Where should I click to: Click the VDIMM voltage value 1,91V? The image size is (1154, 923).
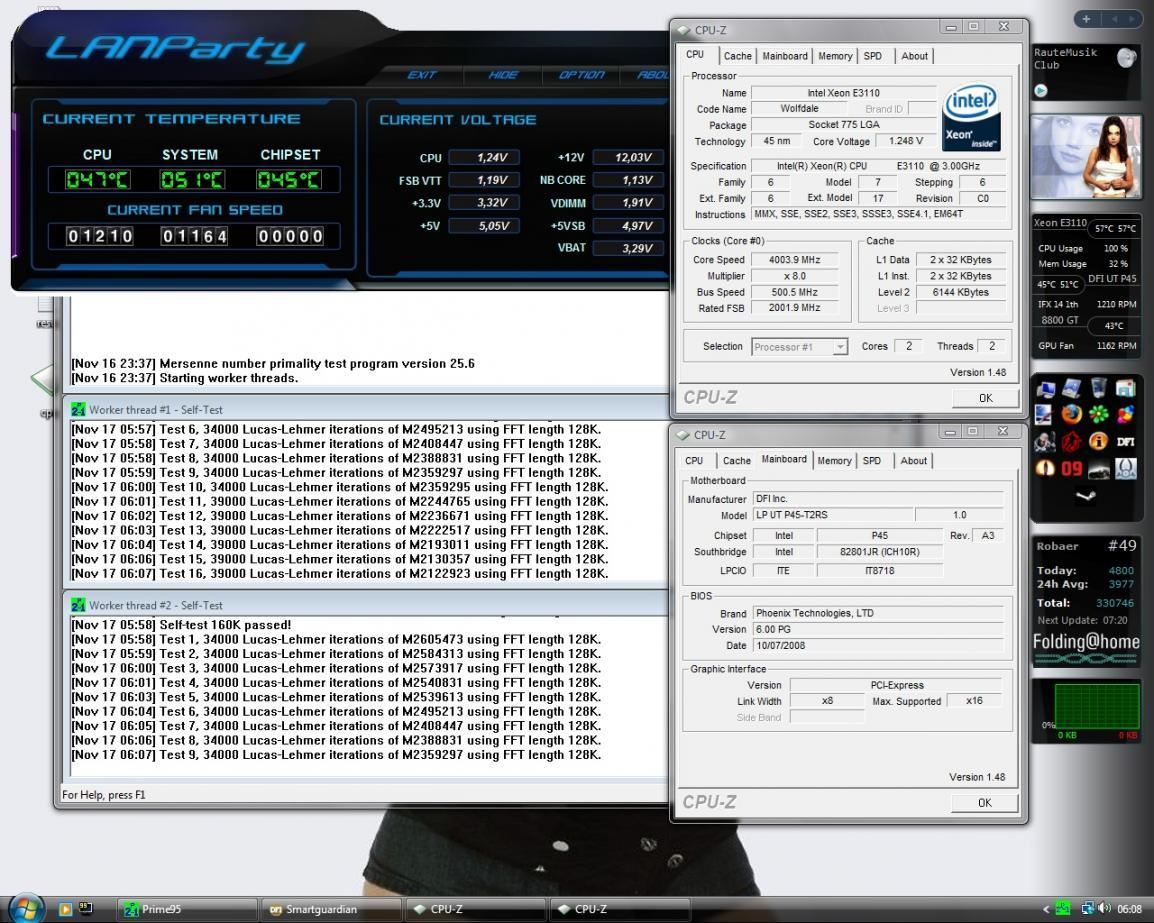tap(629, 203)
